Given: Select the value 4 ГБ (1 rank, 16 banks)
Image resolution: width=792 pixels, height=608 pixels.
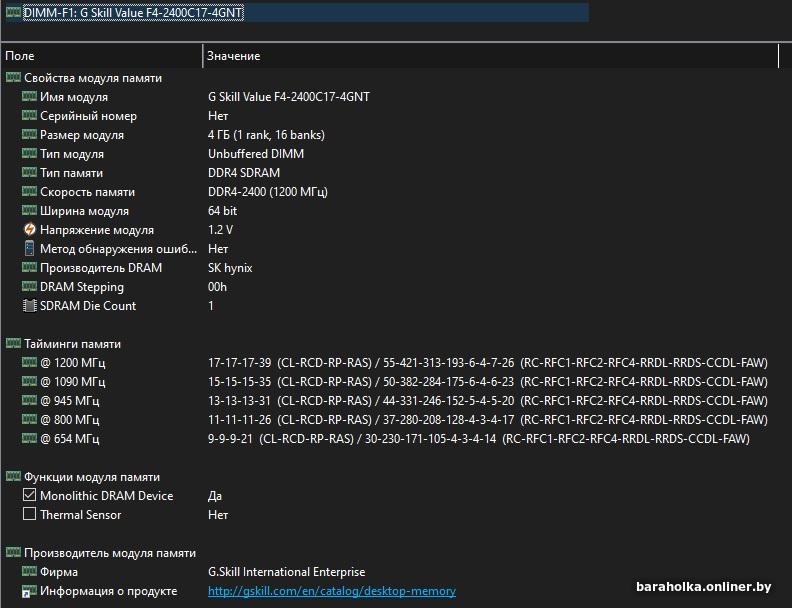Looking at the screenshot, I should point(266,135).
